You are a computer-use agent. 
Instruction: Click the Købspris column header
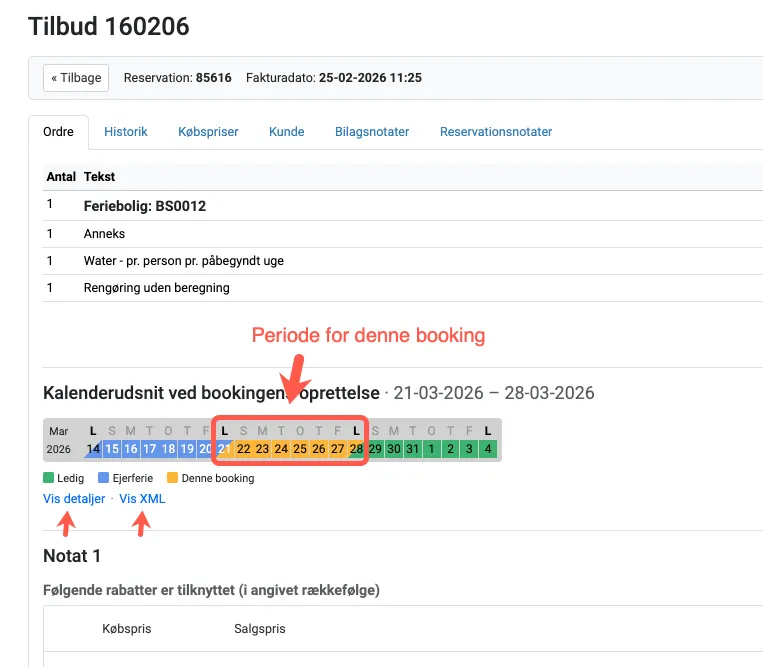tap(127, 629)
